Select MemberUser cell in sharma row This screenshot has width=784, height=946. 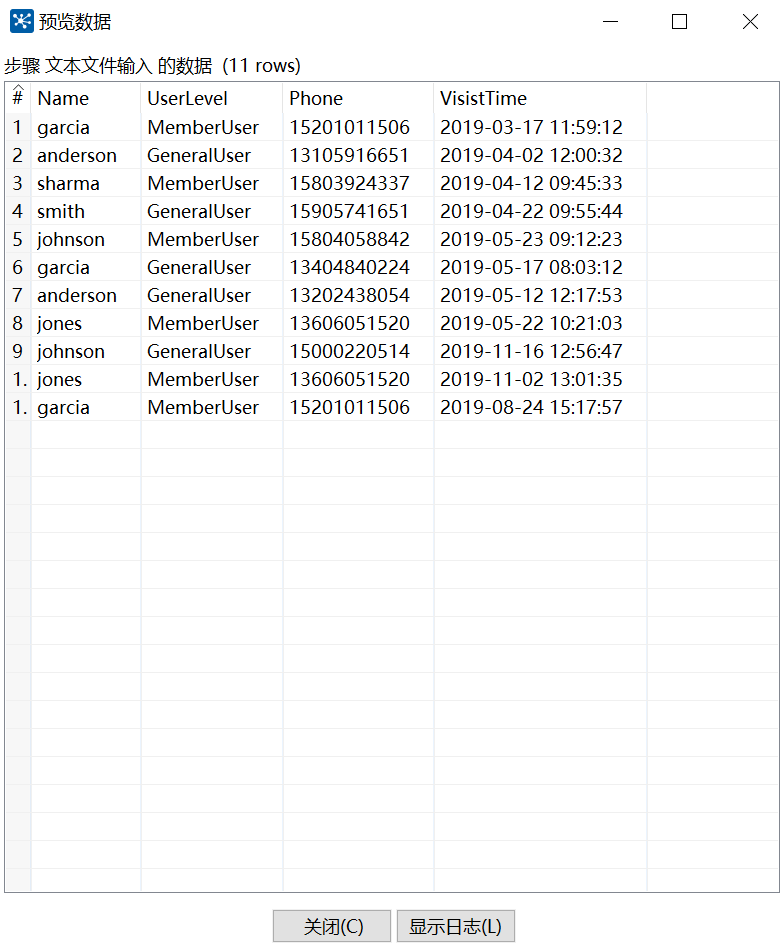(212, 183)
